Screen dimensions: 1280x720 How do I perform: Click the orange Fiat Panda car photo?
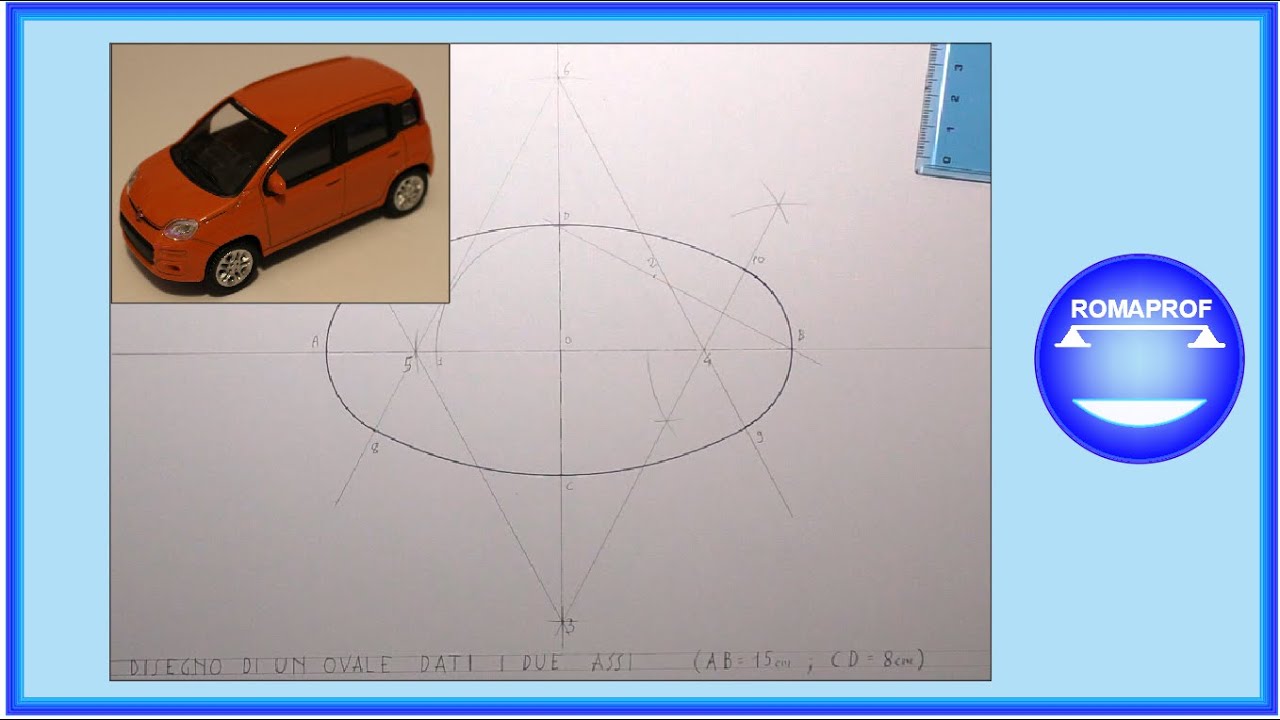coord(280,173)
